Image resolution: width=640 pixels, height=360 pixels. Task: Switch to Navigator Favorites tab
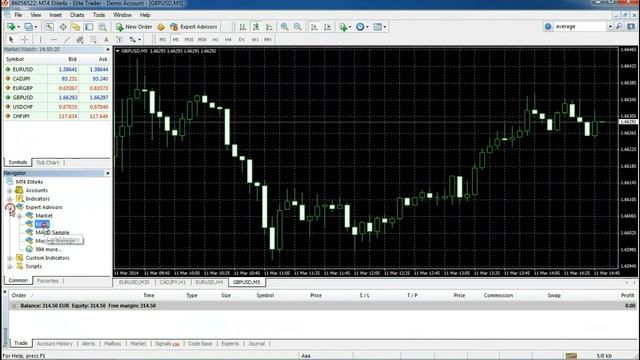(47, 281)
